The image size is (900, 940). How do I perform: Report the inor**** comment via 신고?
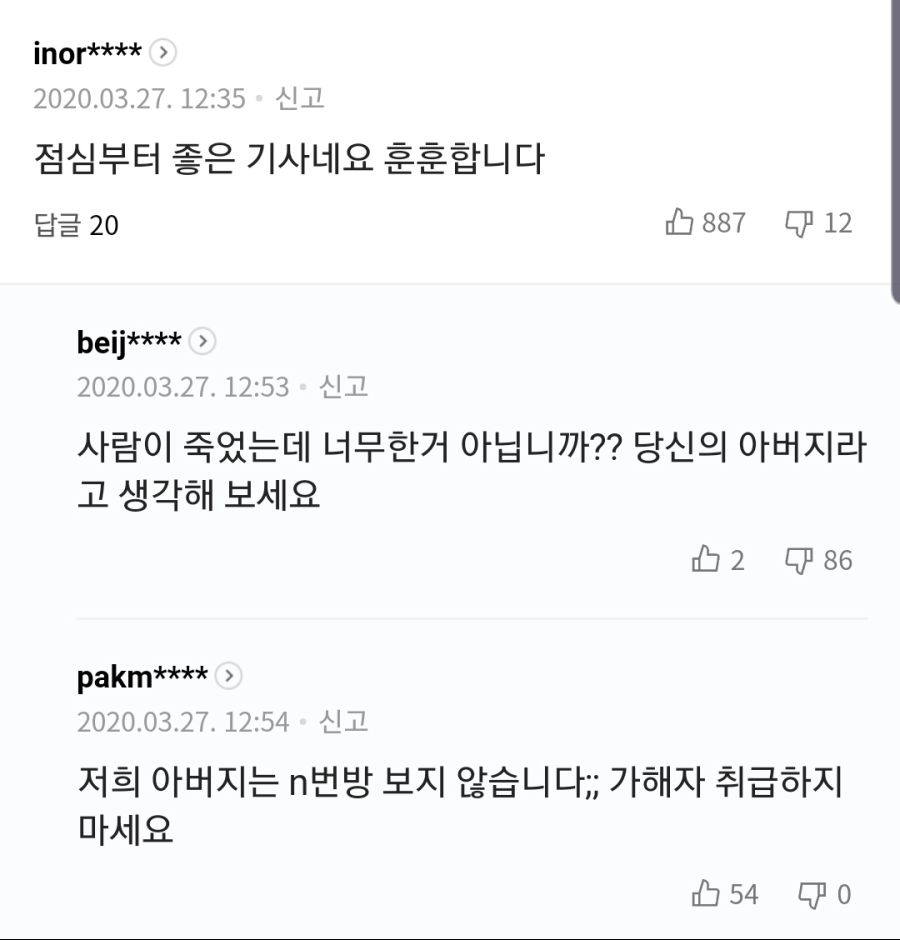point(300,99)
